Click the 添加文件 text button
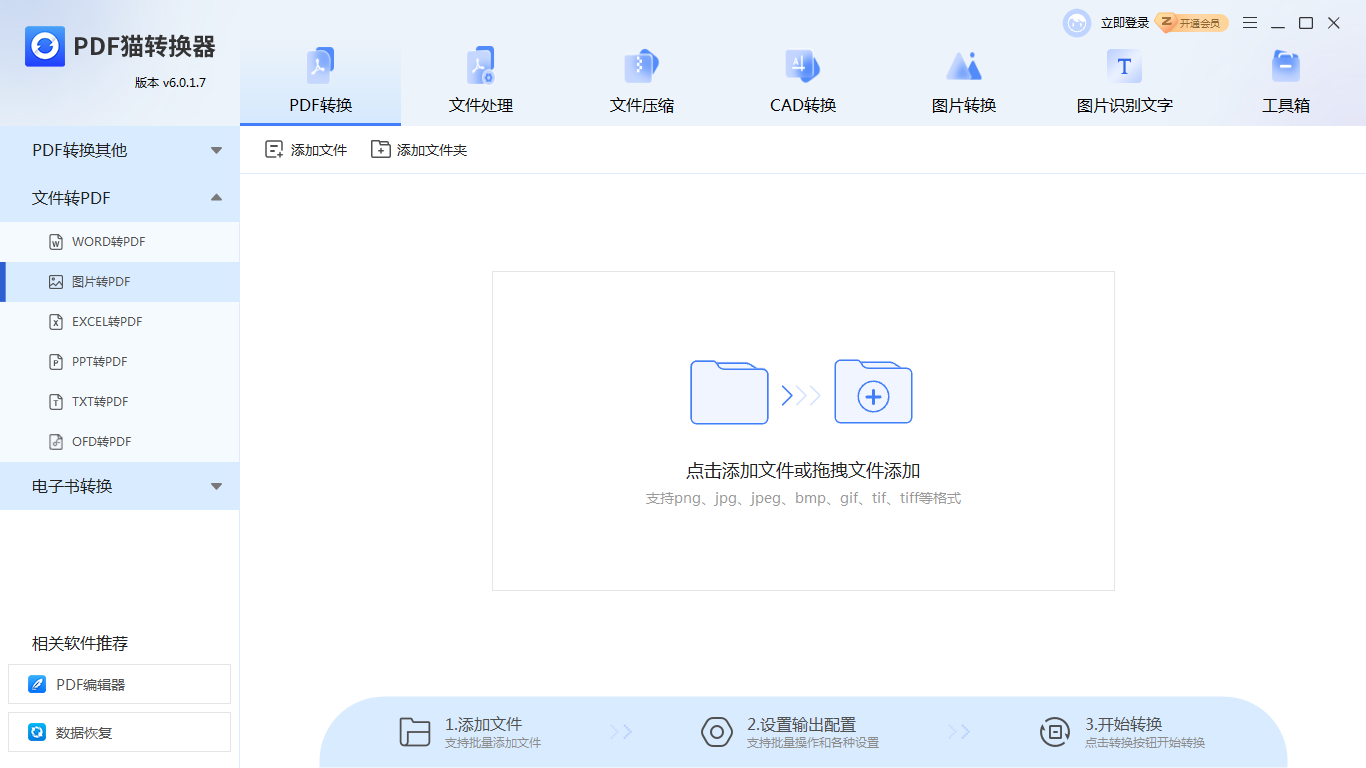Screen dimensions: 1366x768 click(319, 150)
